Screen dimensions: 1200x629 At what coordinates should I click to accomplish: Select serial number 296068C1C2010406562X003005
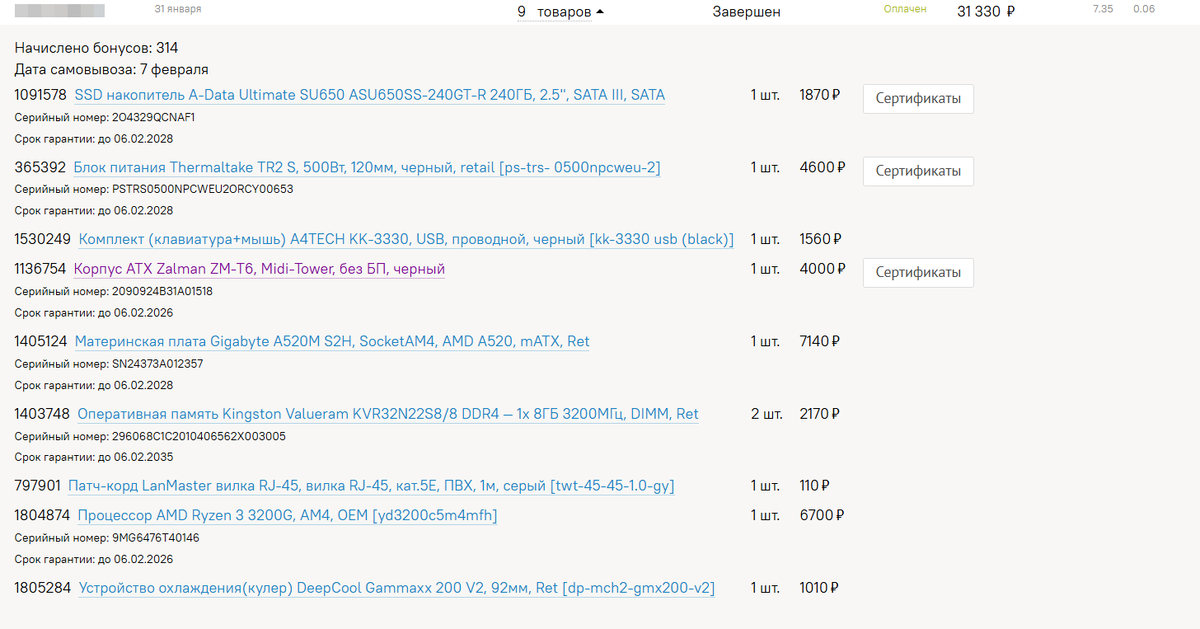[199, 436]
